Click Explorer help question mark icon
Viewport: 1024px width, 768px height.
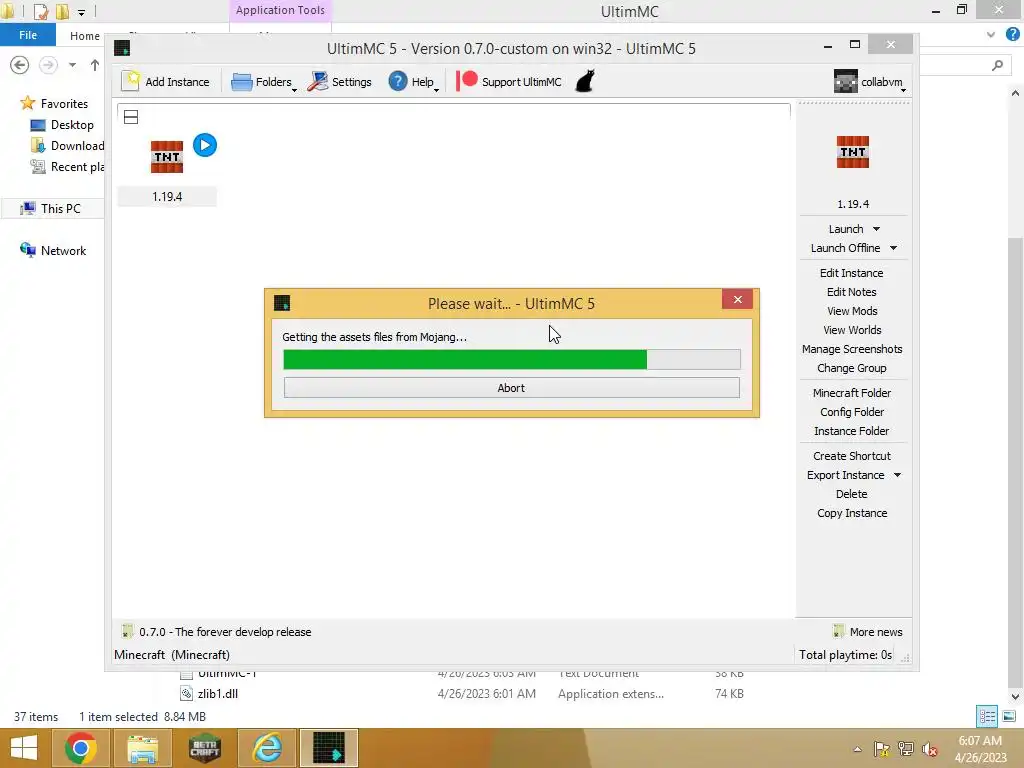(x=1012, y=35)
